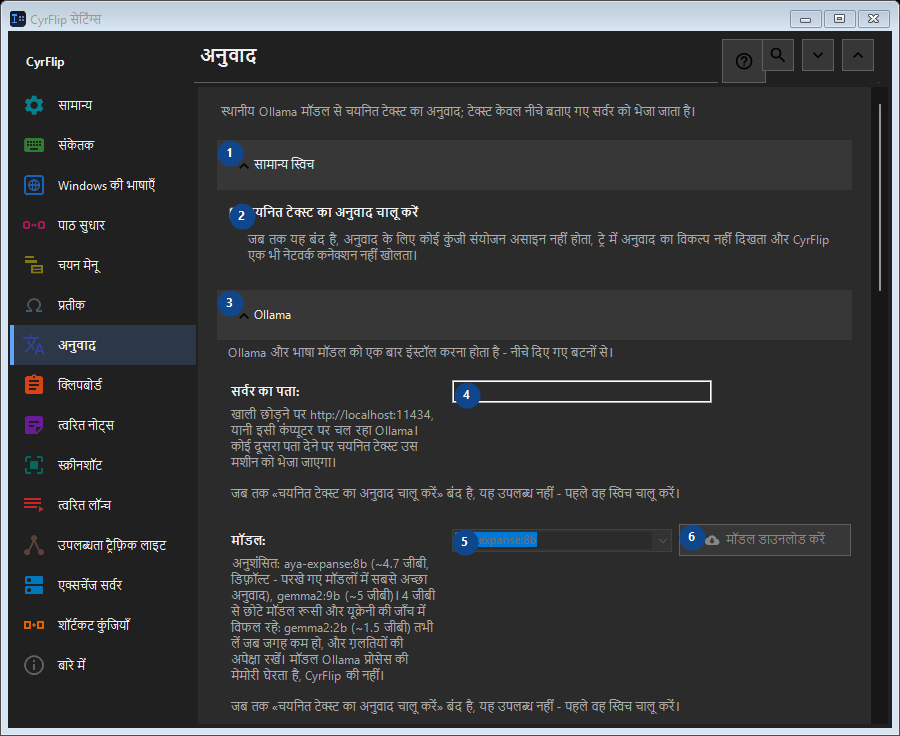This screenshot has height=736, width=900.
Task: Select the अनुवाद sidebar entry
Action: click(103, 345)
